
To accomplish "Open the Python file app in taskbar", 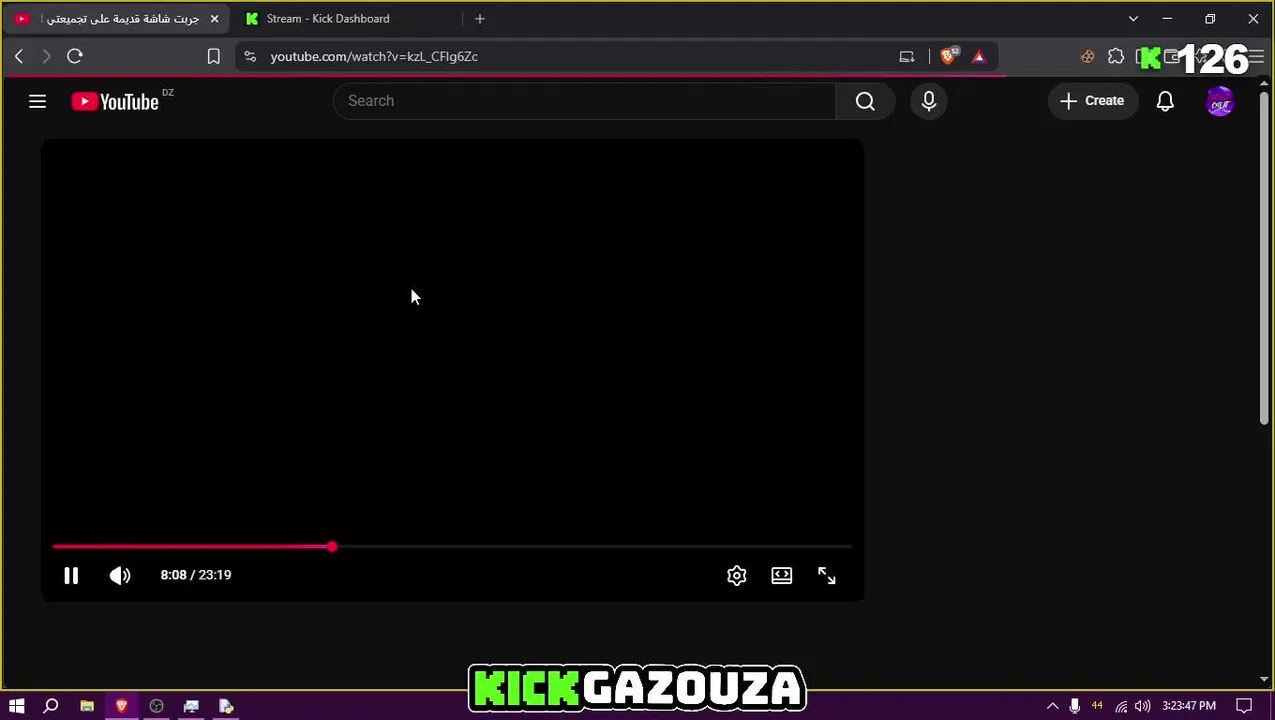I will coord(226,706).
